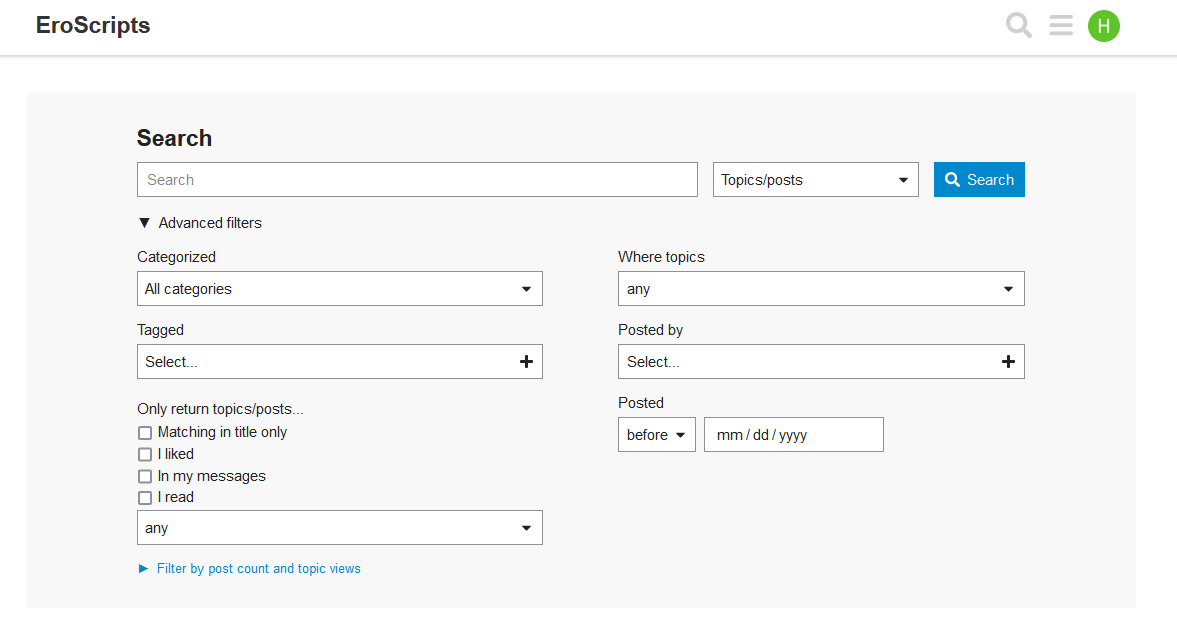Click the plus icon in Tagged field

pos(526,362)
